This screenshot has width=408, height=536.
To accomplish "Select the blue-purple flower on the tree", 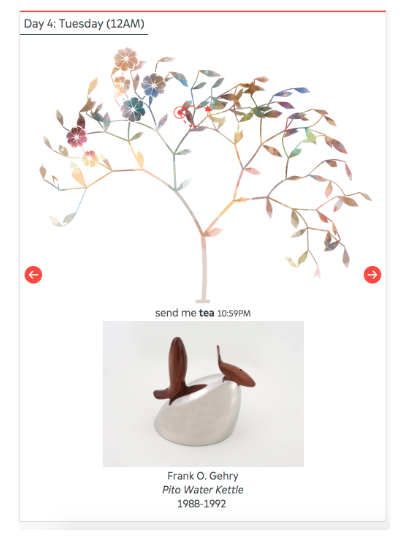I will pos(153,85).
